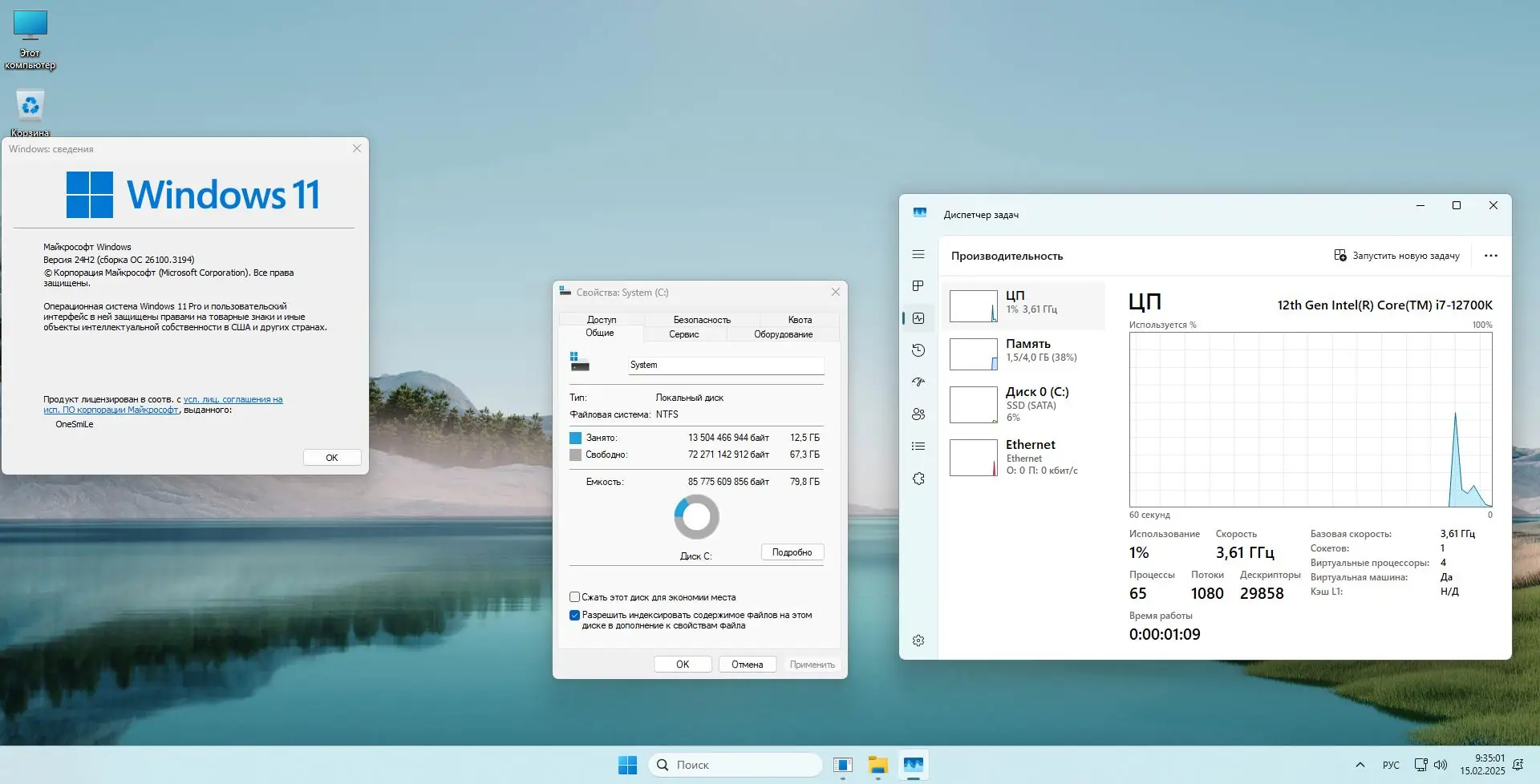
Task: Click Запустить новую задачу
Action: 1396,256
